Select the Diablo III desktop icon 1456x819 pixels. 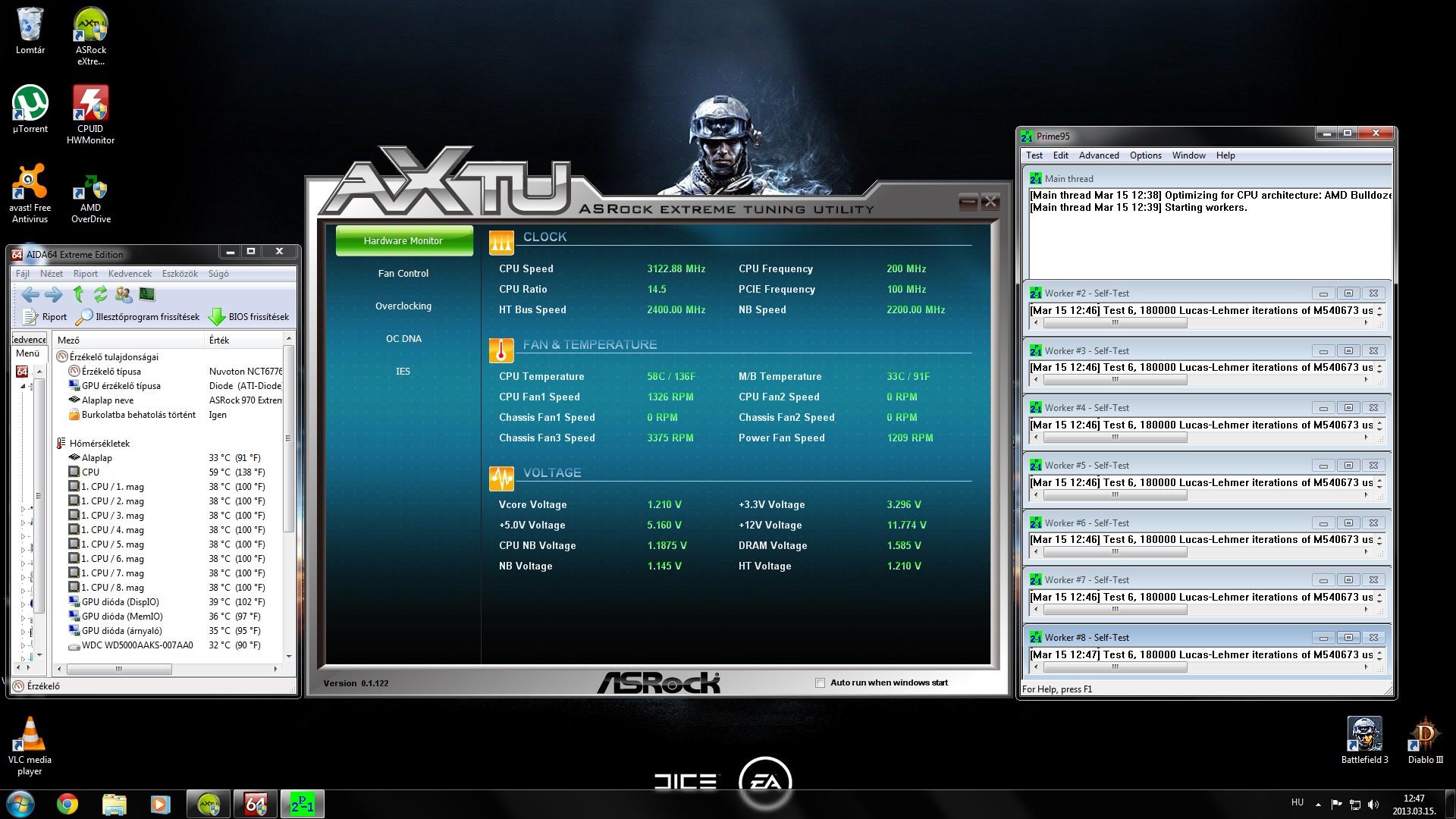point(1426,740)
